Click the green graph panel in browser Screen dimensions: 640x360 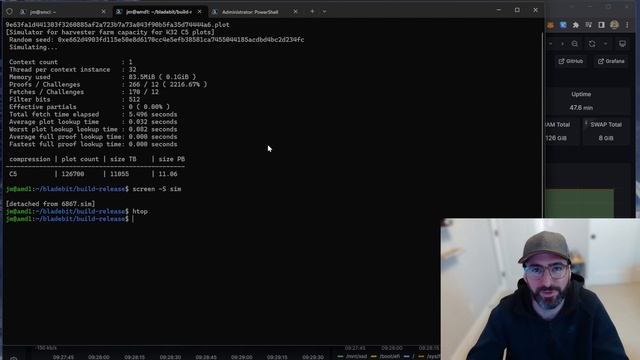click(x=579, y=203)
